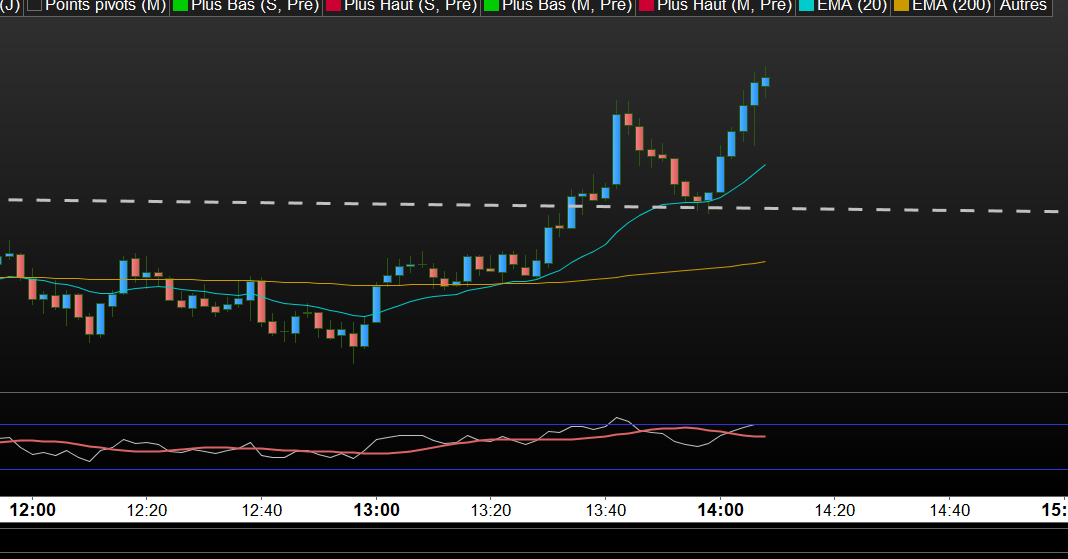Select the Plus Haut (S, Pré) indicator label

click(410, 5)
